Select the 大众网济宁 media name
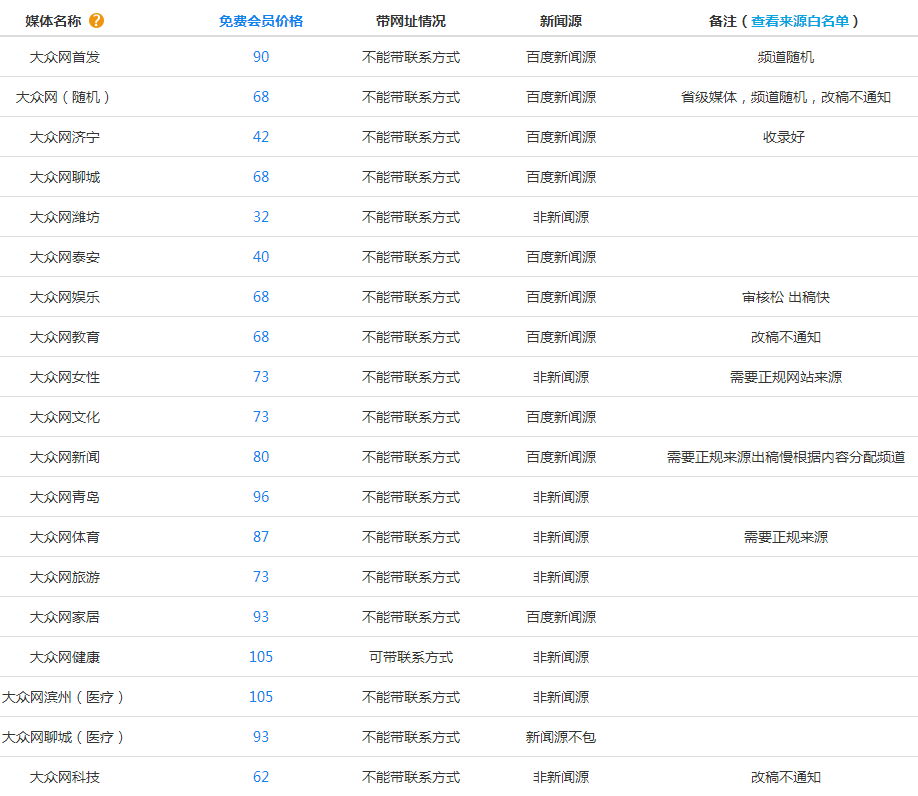The height and width of the screenshot is (796, 918). point(65,137)
